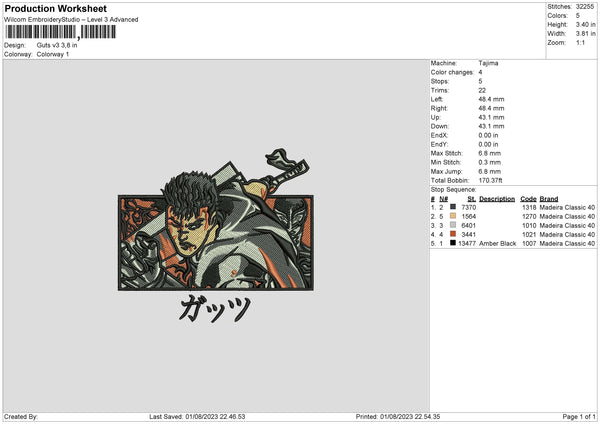
Task: Click the Width value 3.81 in
Action: click(x=585, y=34)
